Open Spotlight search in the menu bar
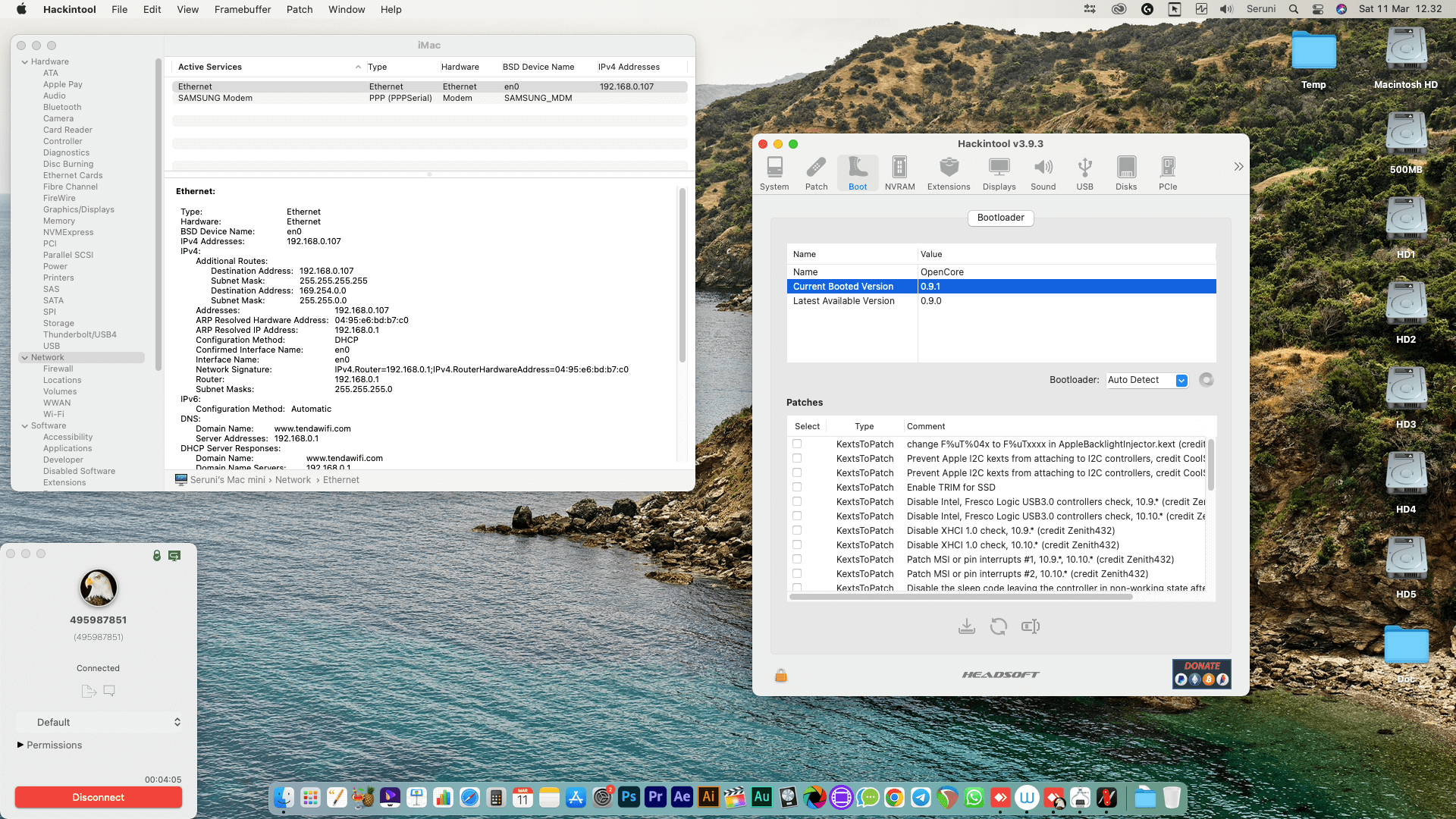This screenshot has height=819, width=1456. tap(1294, 9)
